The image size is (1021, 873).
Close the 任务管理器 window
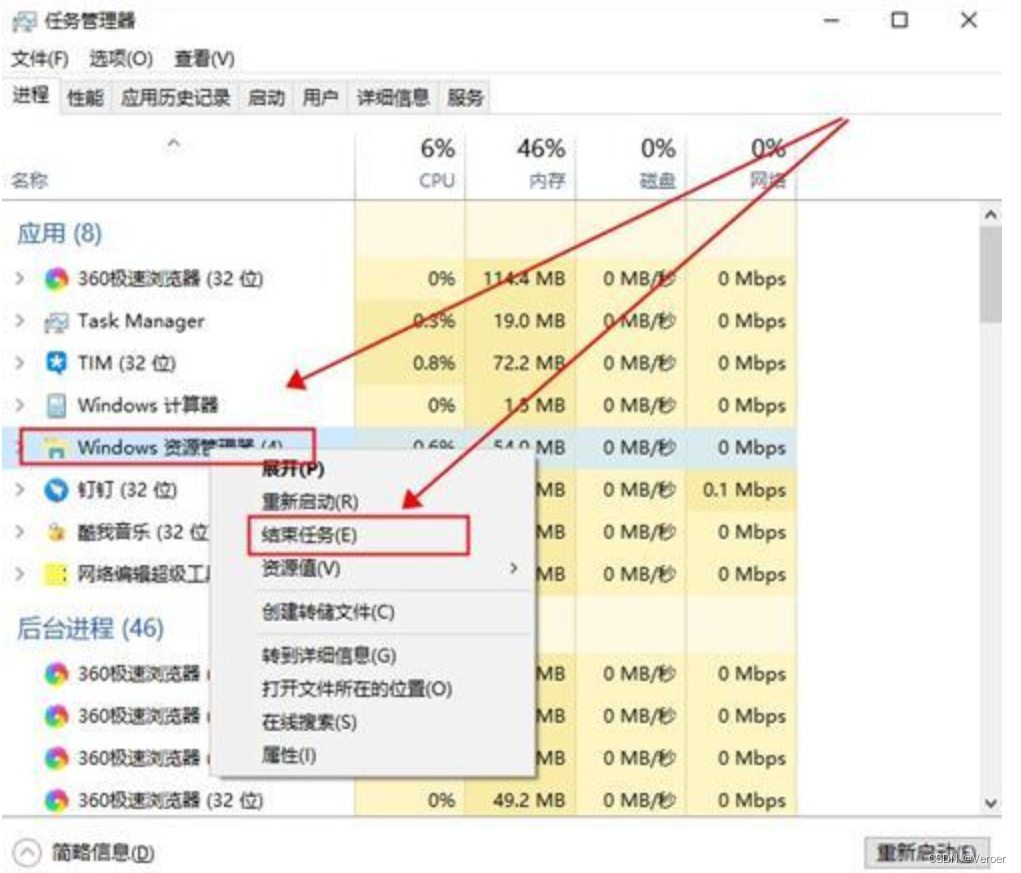969,21
